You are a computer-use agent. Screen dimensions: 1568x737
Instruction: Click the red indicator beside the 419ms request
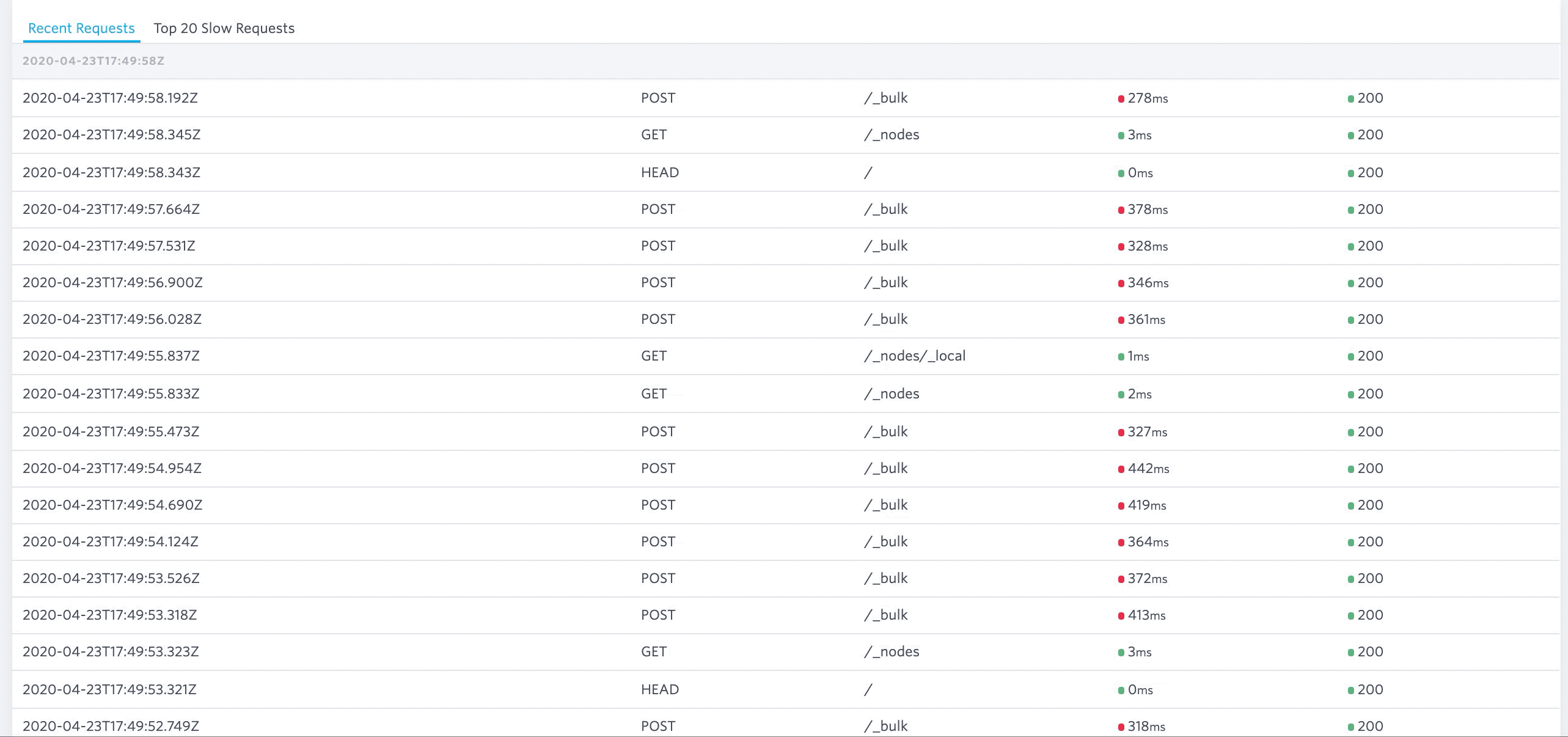click(x=1121, y=505)
